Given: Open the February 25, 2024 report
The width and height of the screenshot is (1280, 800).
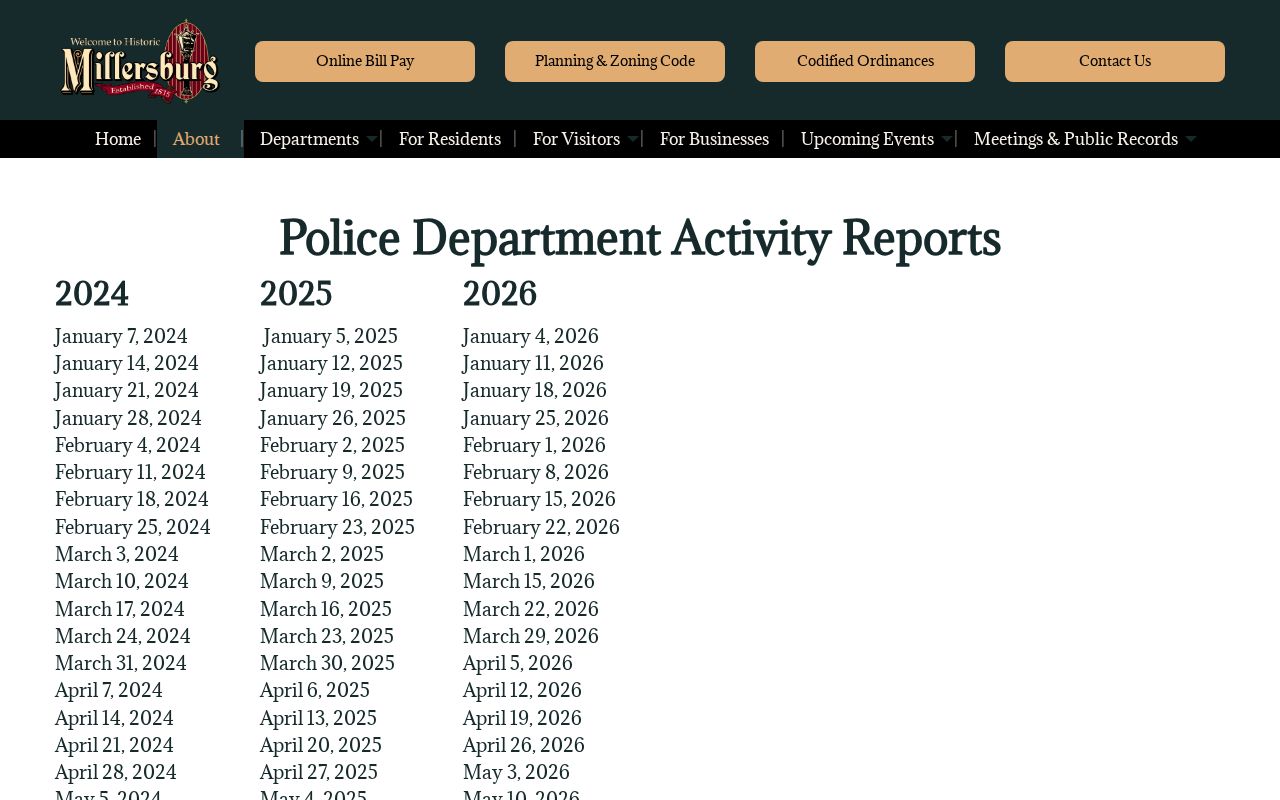Looking at the screenshot, I should pyautogui.click(x=133, y=527).
